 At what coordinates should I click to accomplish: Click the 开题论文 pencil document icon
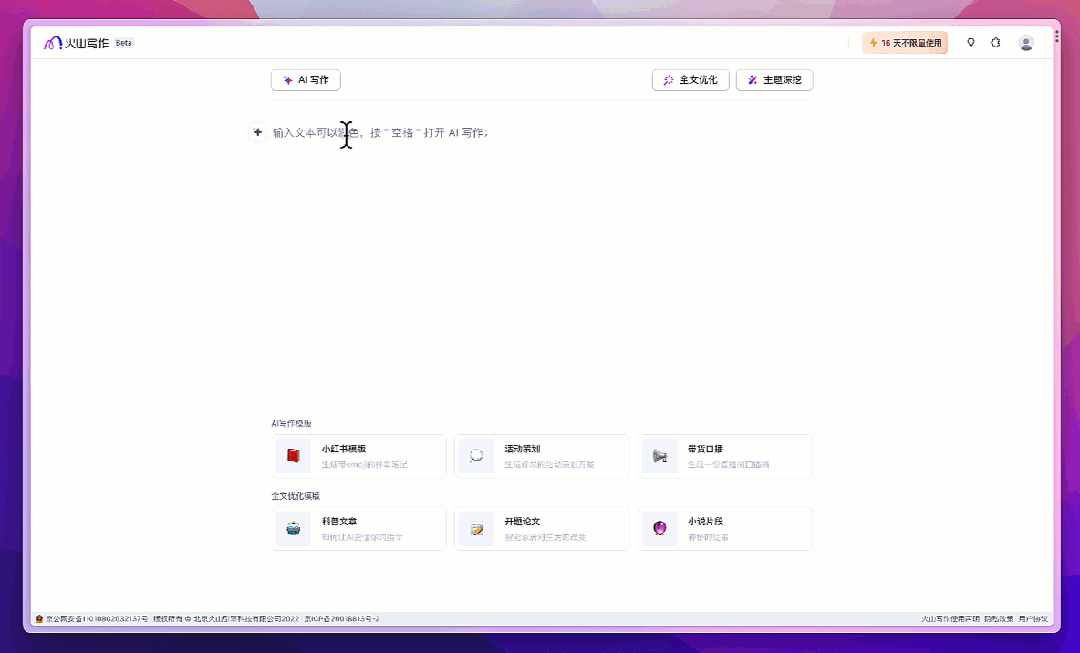point(475,529)
